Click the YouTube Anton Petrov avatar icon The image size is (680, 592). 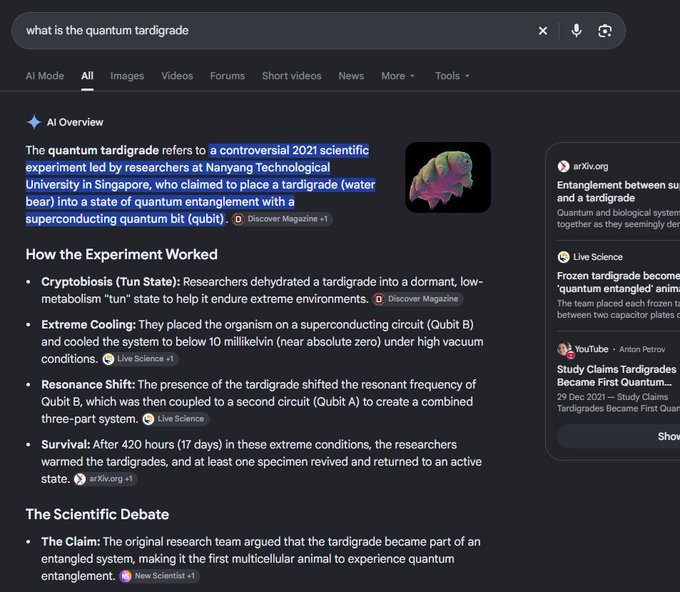pyautogui.click(x=565, y=350)
